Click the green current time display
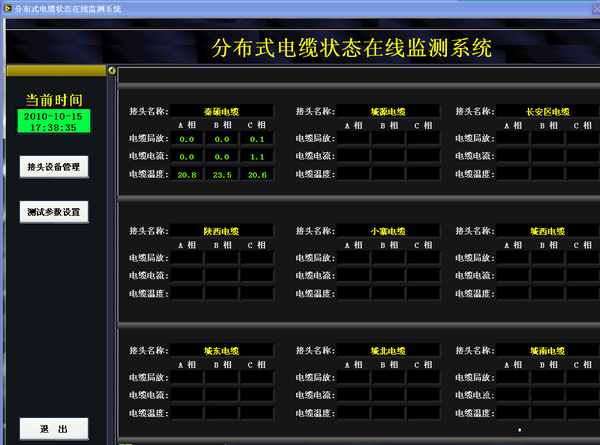The height and width of the screenshot is (445, 600). [x=55, y=122]
